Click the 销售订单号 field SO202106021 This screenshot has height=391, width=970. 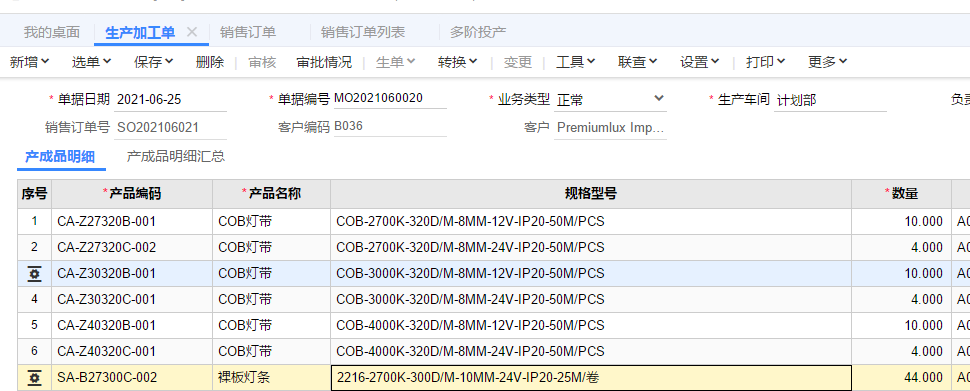170,127
